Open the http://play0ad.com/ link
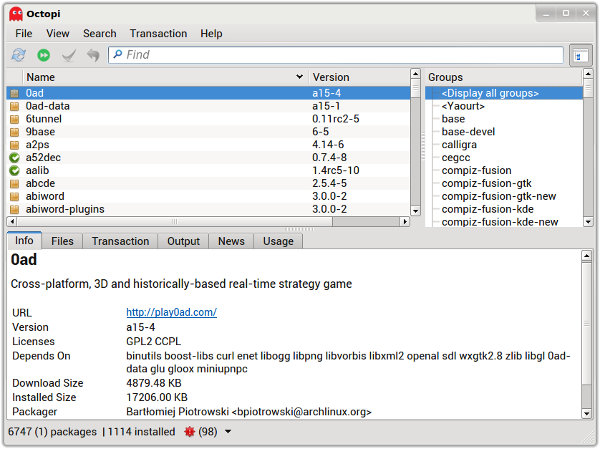Image resolution: width=600 pixels, height=449 pixels. point(171,312)
